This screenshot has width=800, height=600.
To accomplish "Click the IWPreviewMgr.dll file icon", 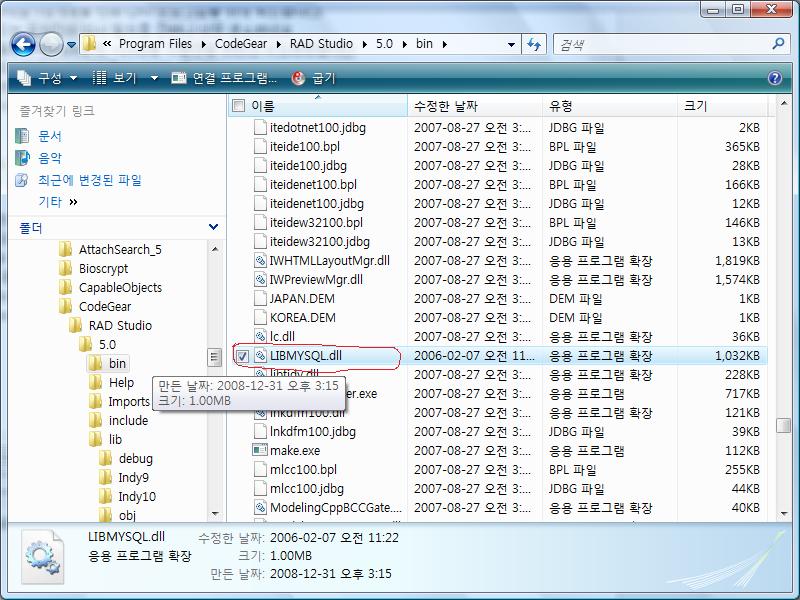I will (261, 280).
